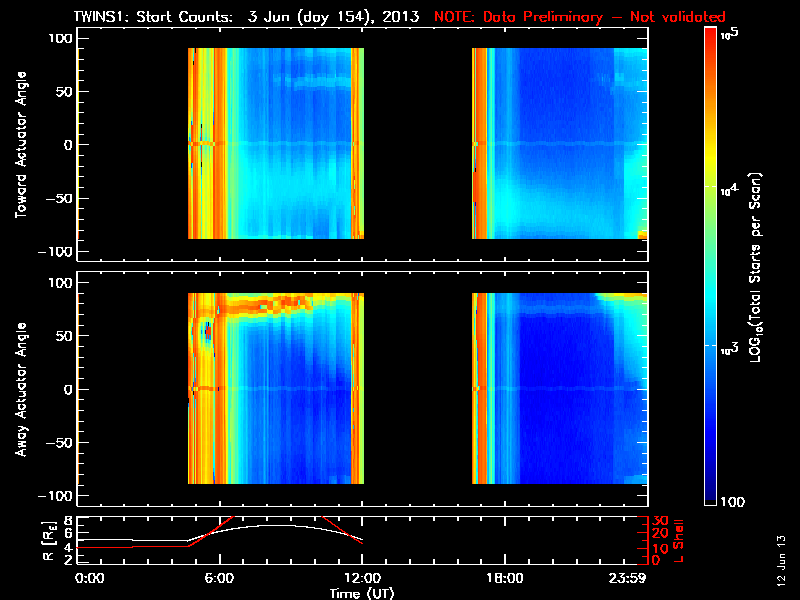Click the '10^5' label on the color bar
The image size is (800, 600).
[x=730, y=34]
